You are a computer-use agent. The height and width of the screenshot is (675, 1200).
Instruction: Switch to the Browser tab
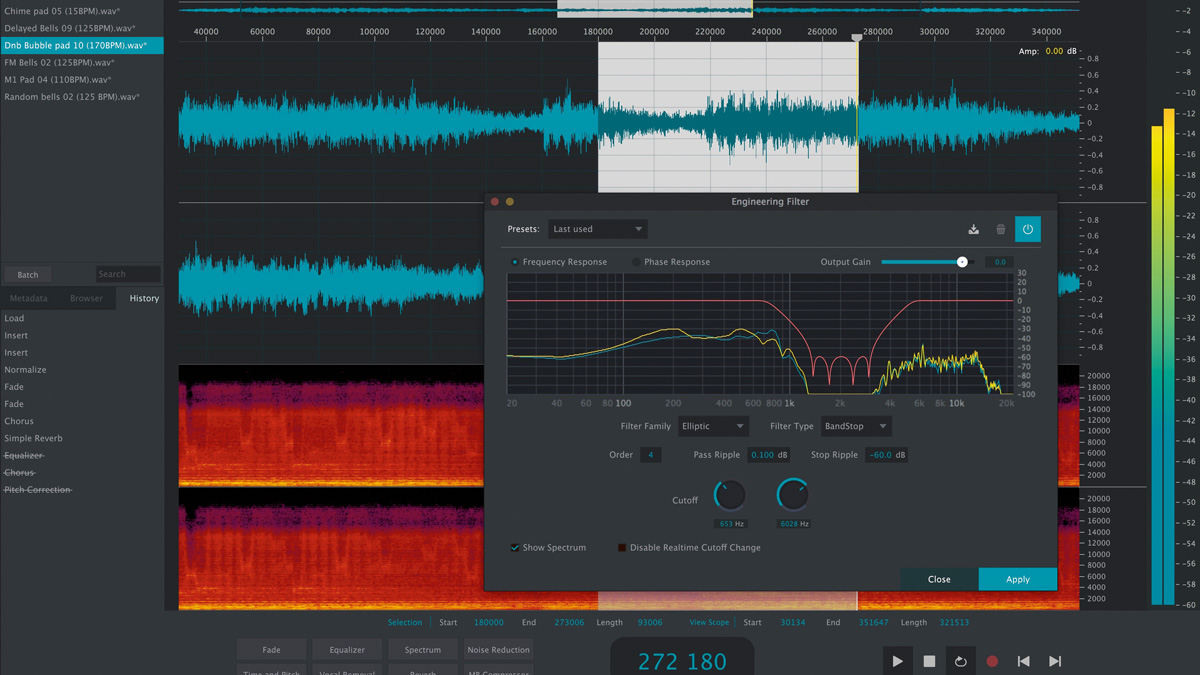(x=88, y=297)
